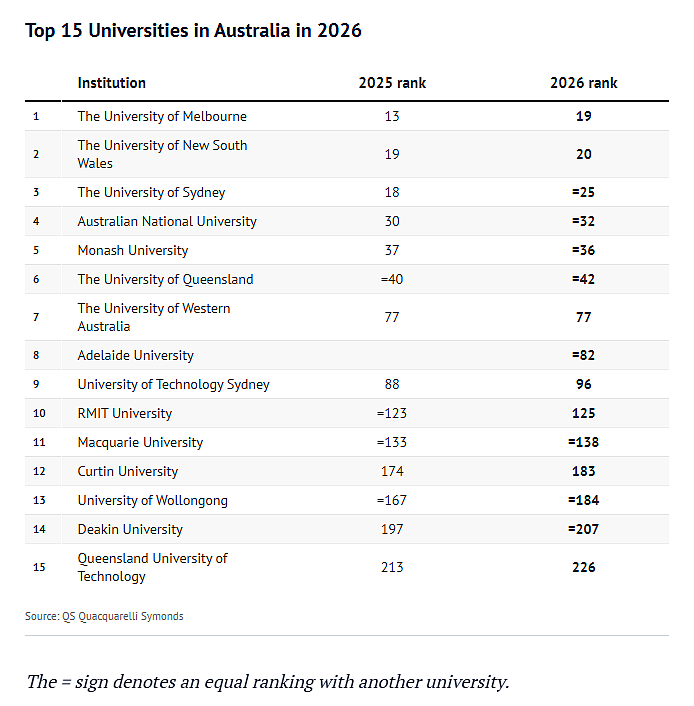The height and width of the screenshot is (706, 694).
Task: Select University of Wollongong entry
Action: (153, 500)
